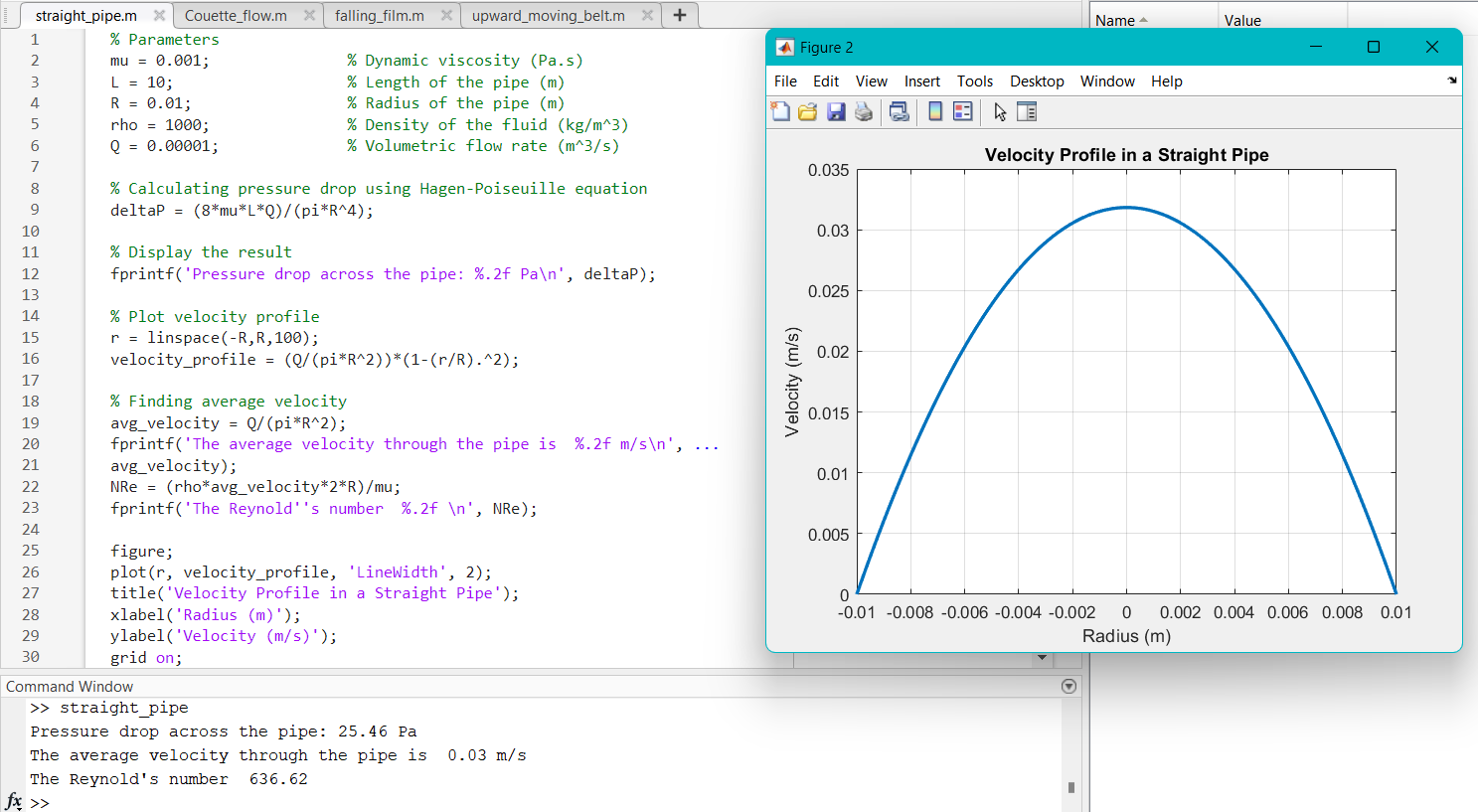Click the 'grid on;' code line
Screen dimensions: 1478x812
(146, 658)
